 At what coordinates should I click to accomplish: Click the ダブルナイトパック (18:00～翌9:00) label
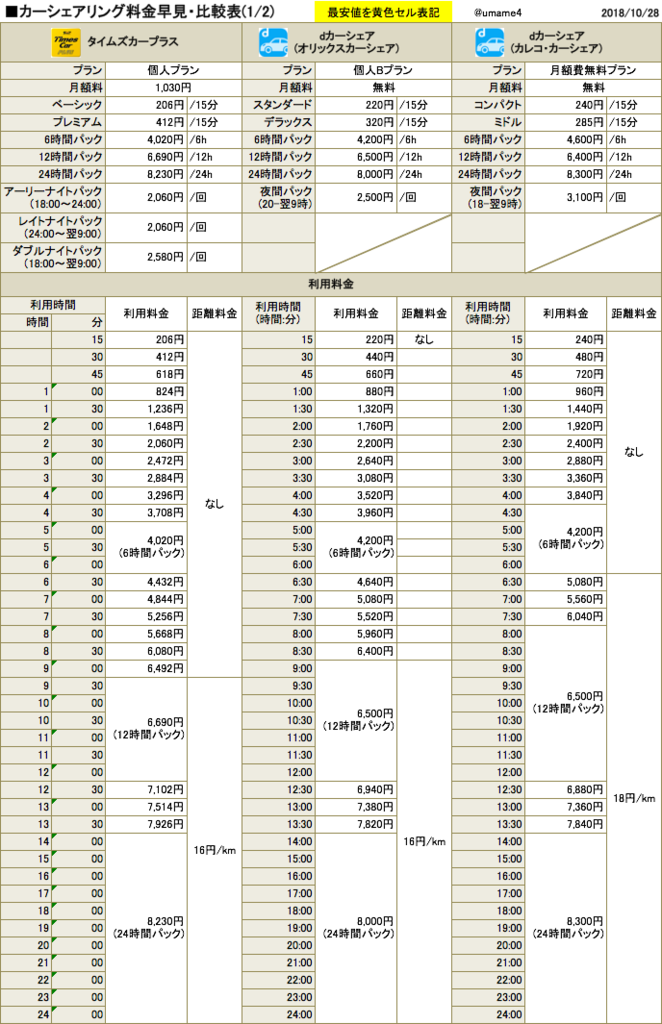53,257
